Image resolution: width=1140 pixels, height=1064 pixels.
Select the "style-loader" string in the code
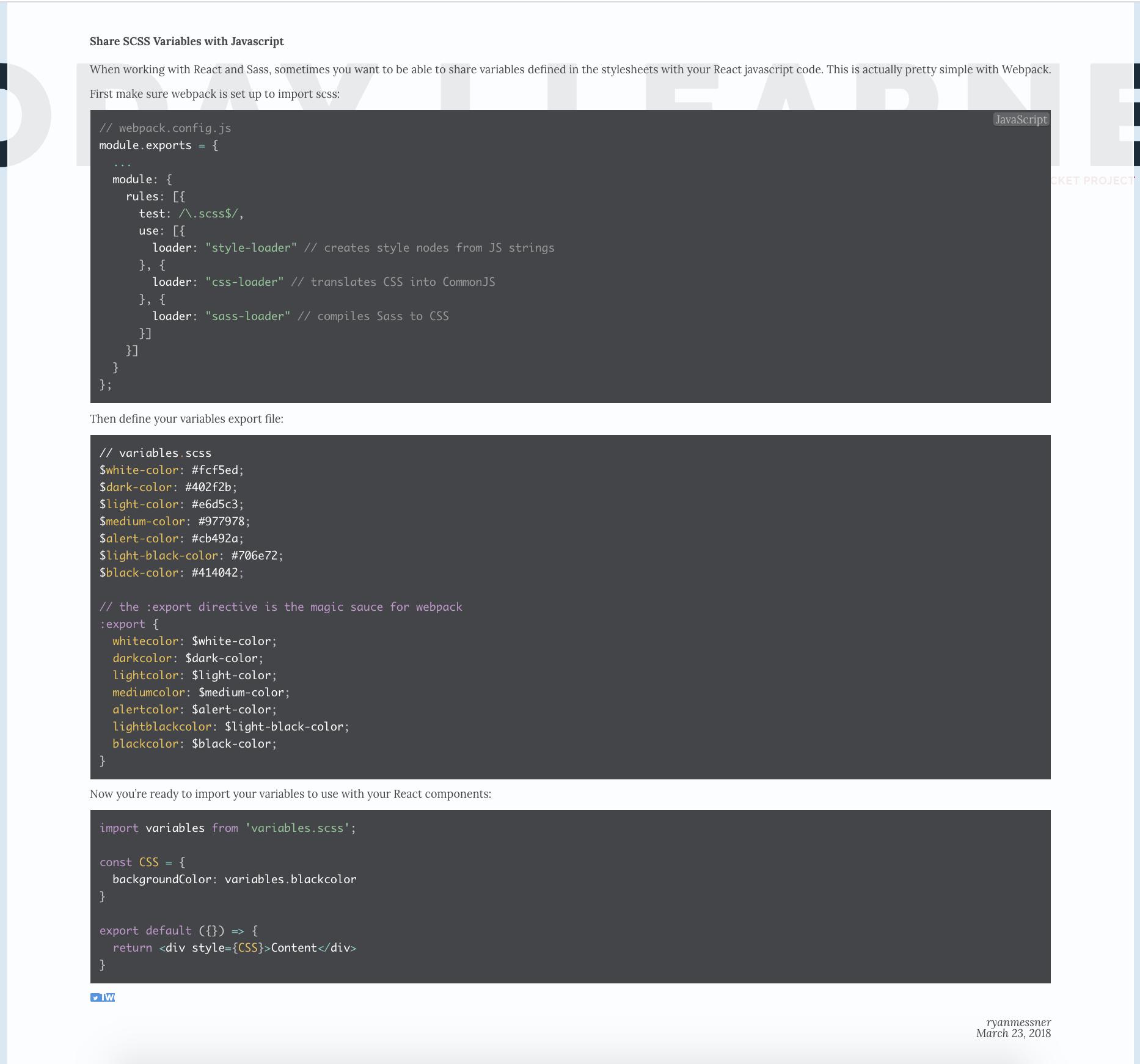[251, 248]
